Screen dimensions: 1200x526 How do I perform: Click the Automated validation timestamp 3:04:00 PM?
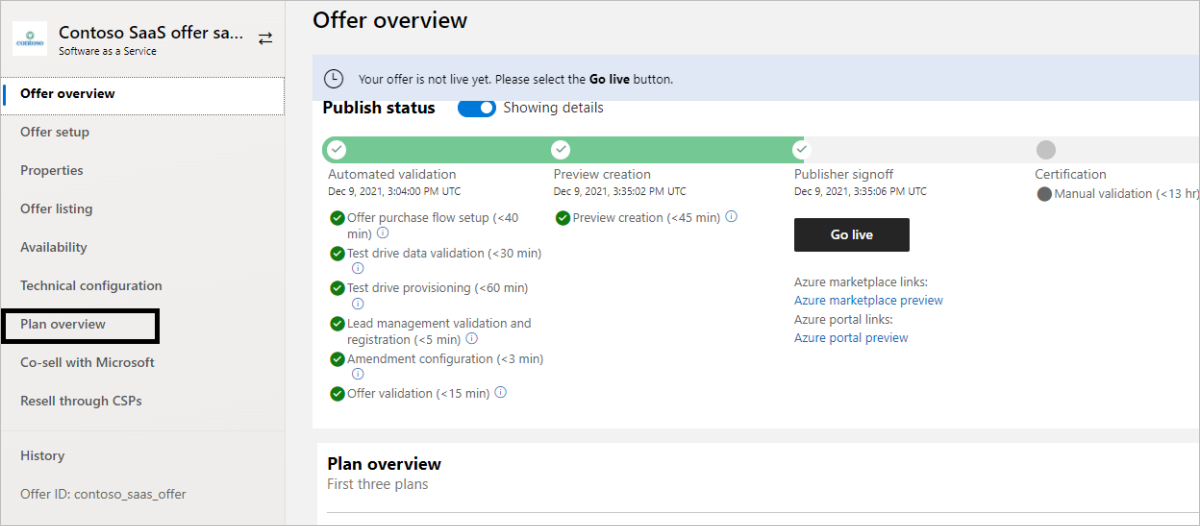[394, 191]
